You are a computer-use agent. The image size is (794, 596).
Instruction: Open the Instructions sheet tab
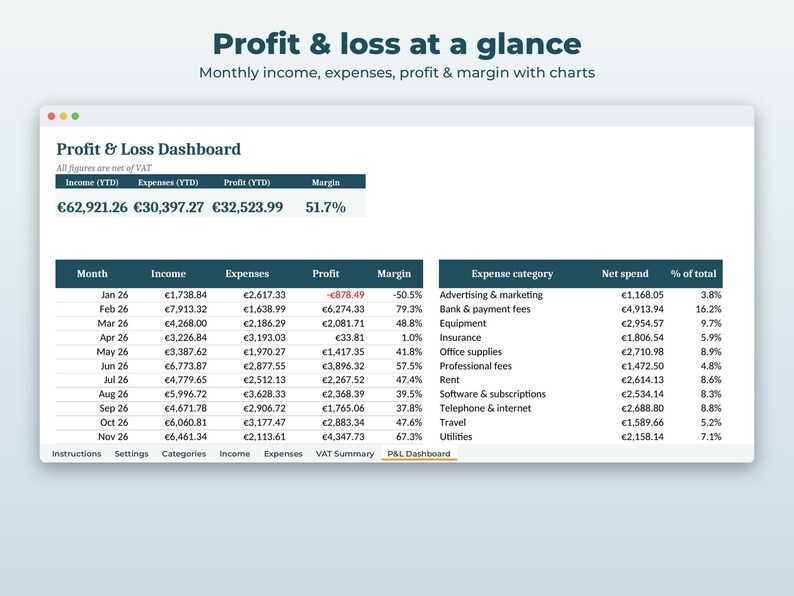point(76,454)
